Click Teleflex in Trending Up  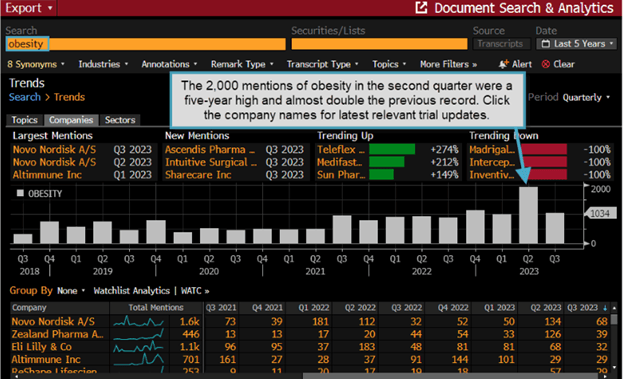pos(341,150)
